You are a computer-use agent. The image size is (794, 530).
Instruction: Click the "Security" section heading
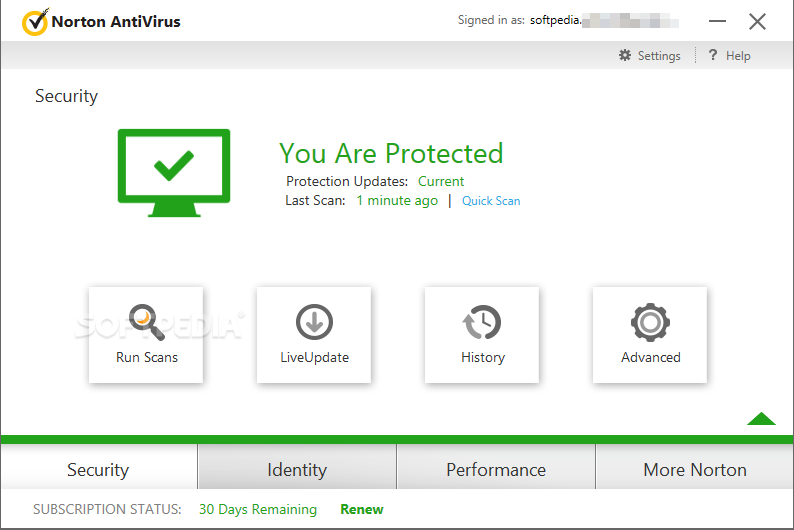click(x=66, y=96)
